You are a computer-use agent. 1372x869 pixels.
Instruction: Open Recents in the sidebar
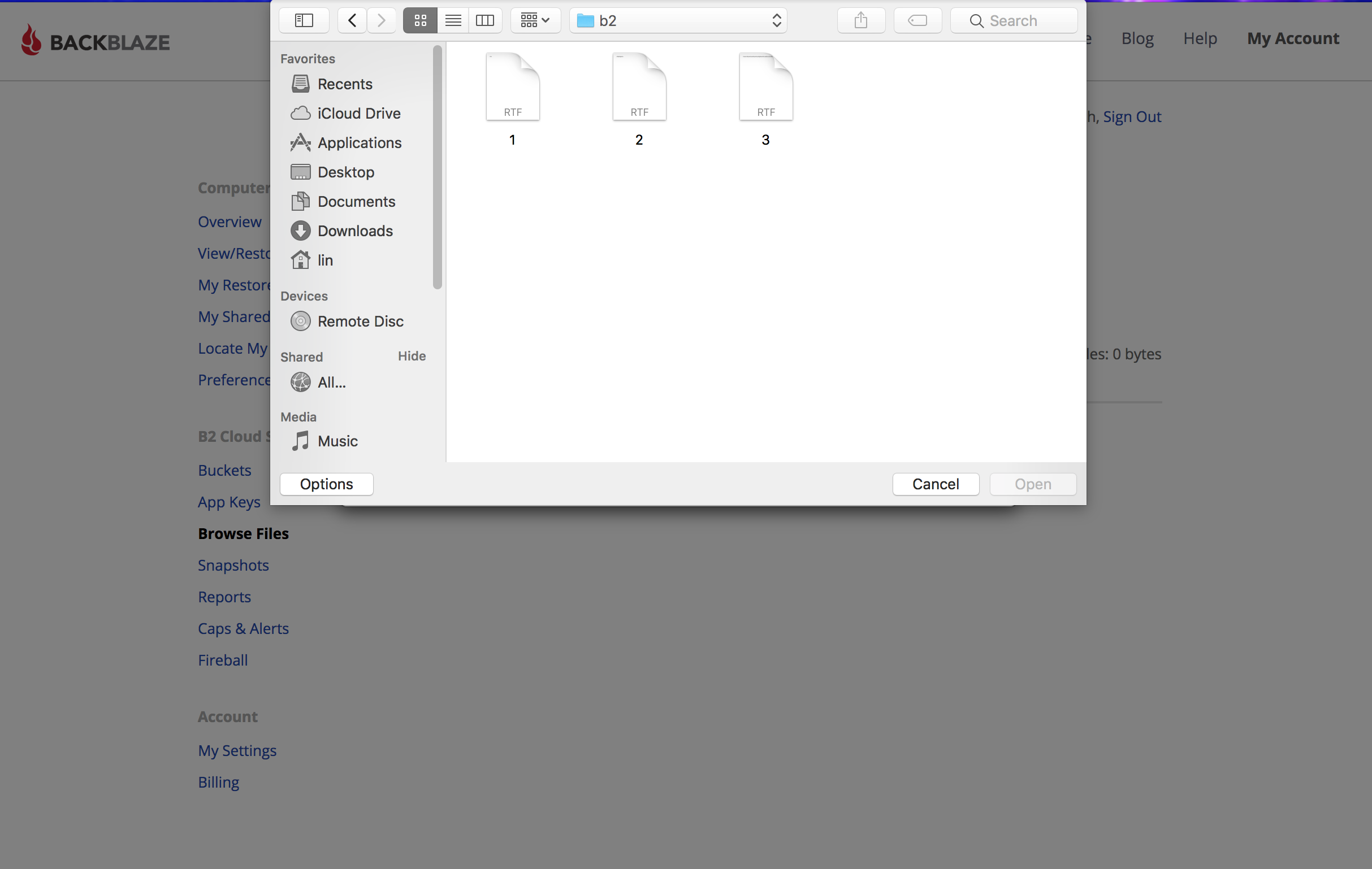coord(345,84)
